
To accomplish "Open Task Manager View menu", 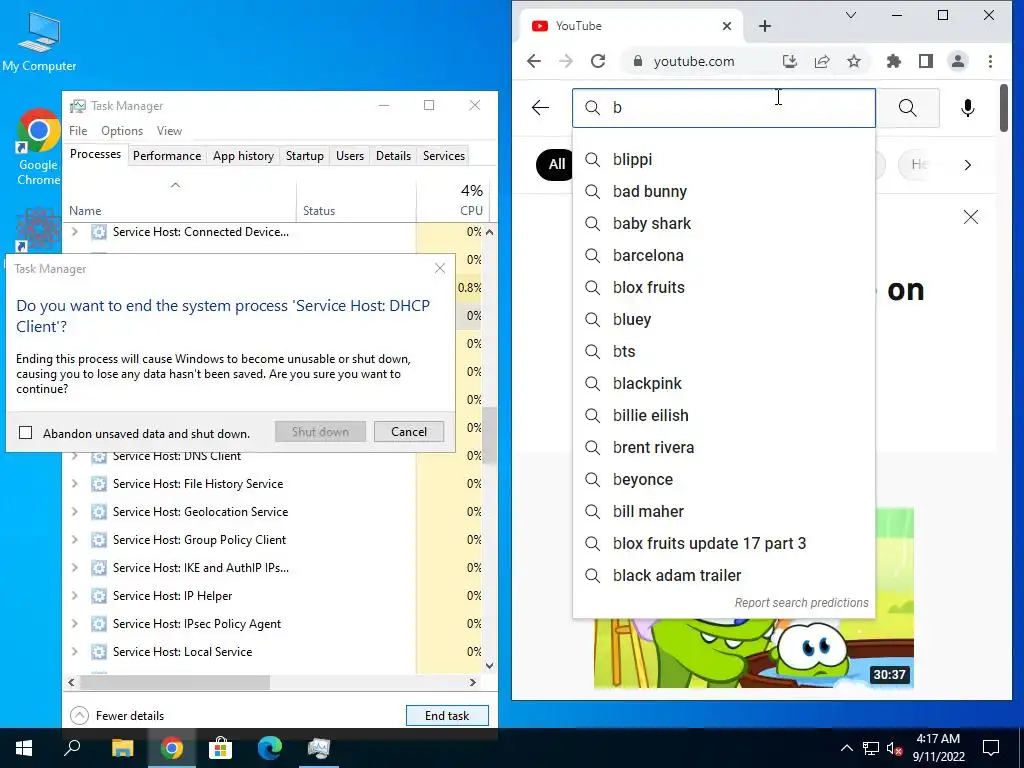I will pos(169,131).
